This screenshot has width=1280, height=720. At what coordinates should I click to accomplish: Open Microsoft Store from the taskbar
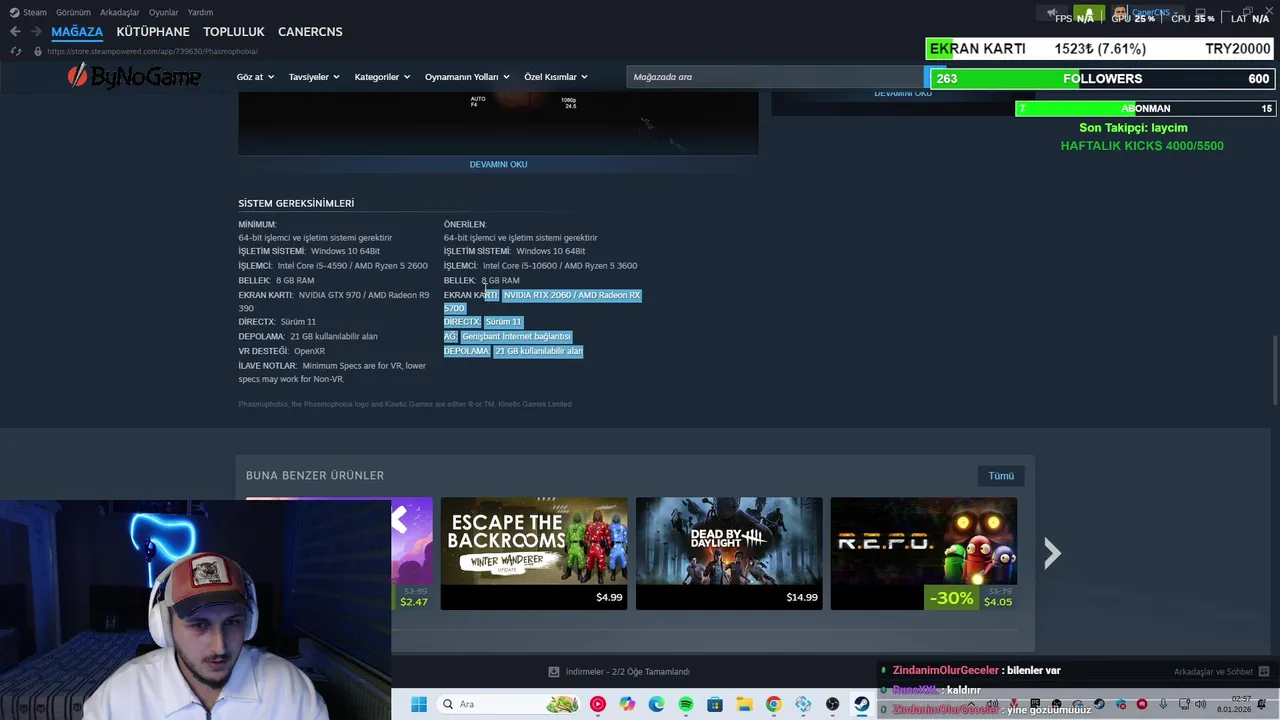click(x=715, y=704)
